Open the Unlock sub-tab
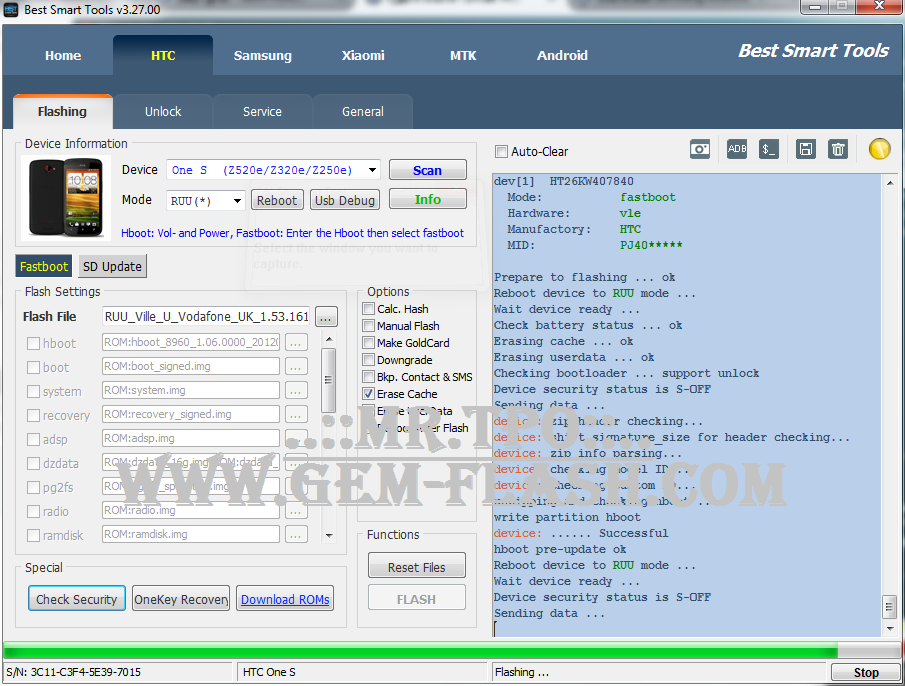This screenshot has width=905, height=686. click(x=163, y=111)
